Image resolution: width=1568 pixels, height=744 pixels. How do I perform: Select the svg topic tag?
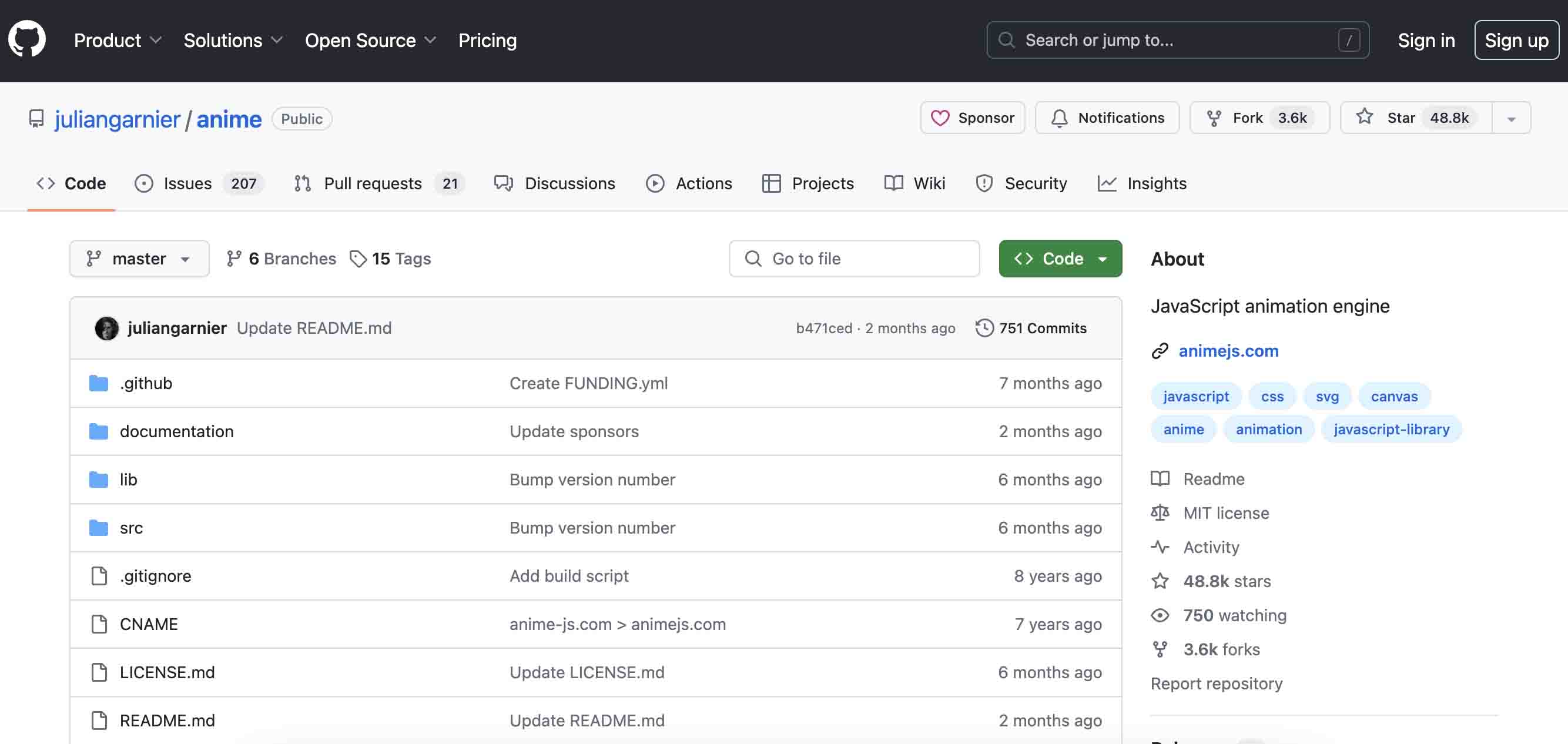click(x=1327, y=396)
